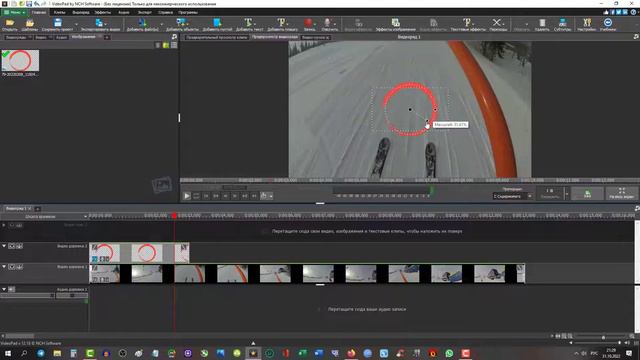Move the timeline zoom slider
The height and width of the screenshot is (360, 640).
click(603, 337)
